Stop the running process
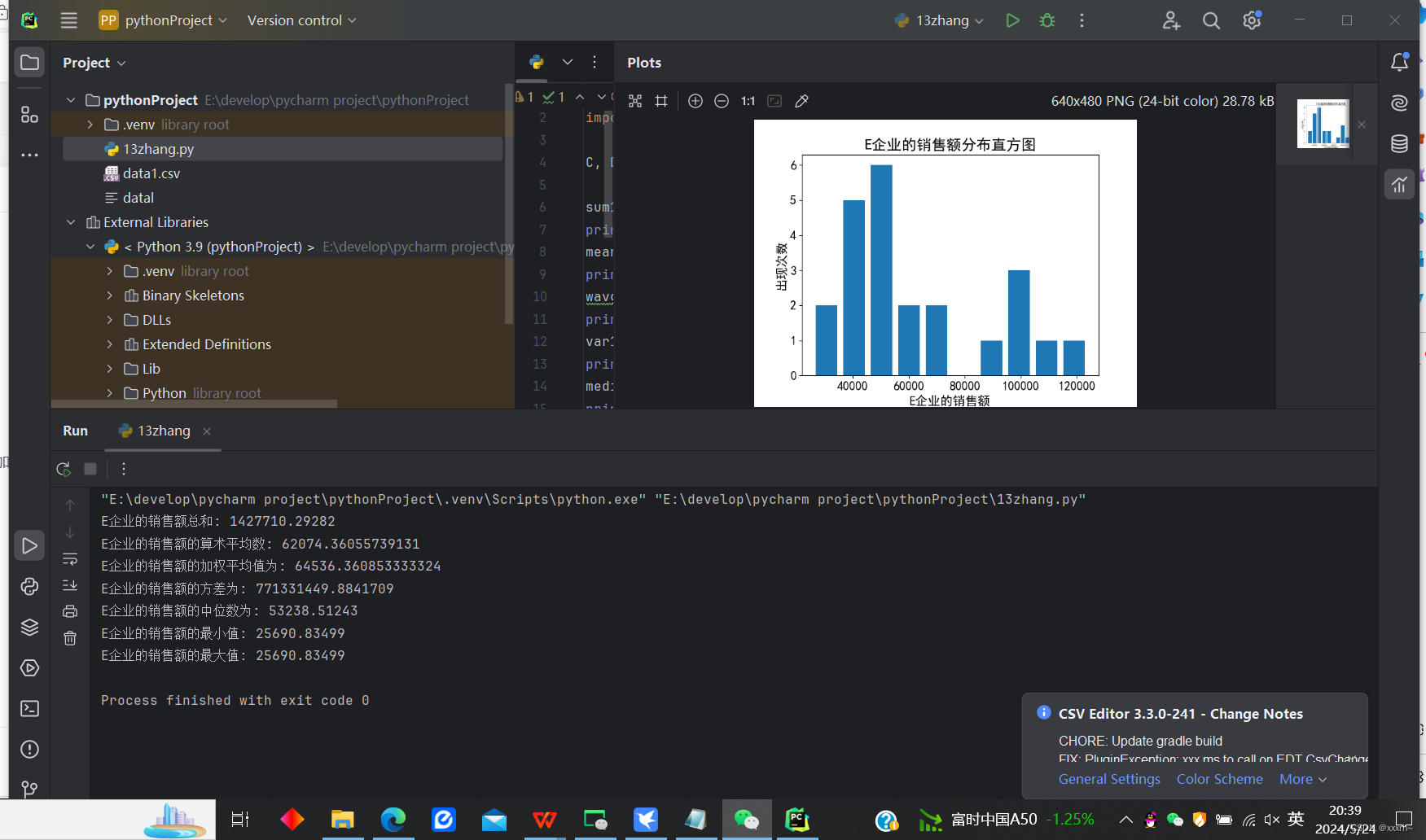The height and width of the screenshot is (840, 1426). coord(90,469)
